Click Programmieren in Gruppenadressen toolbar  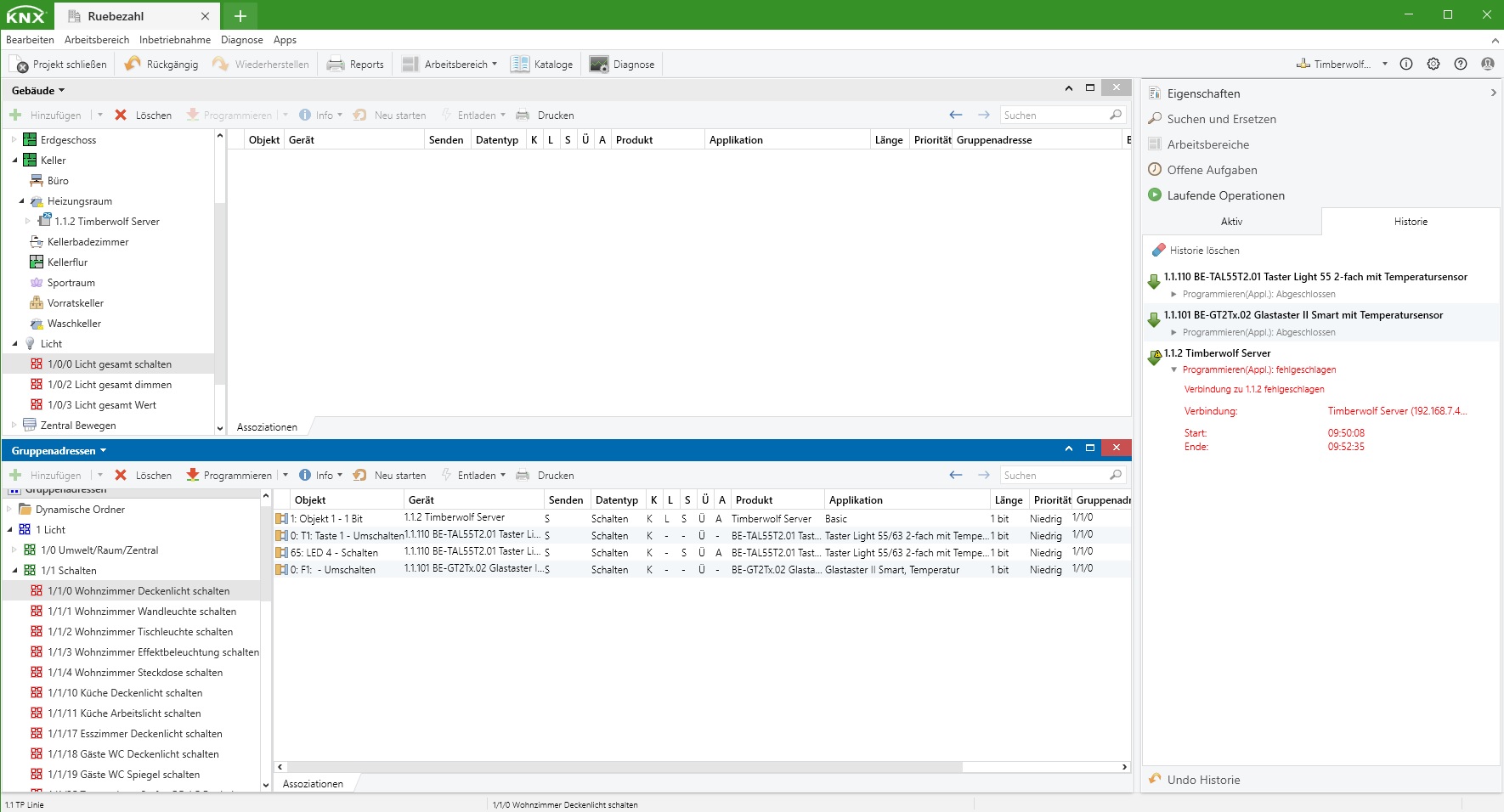pyautogui.click(x=229, y=475)
